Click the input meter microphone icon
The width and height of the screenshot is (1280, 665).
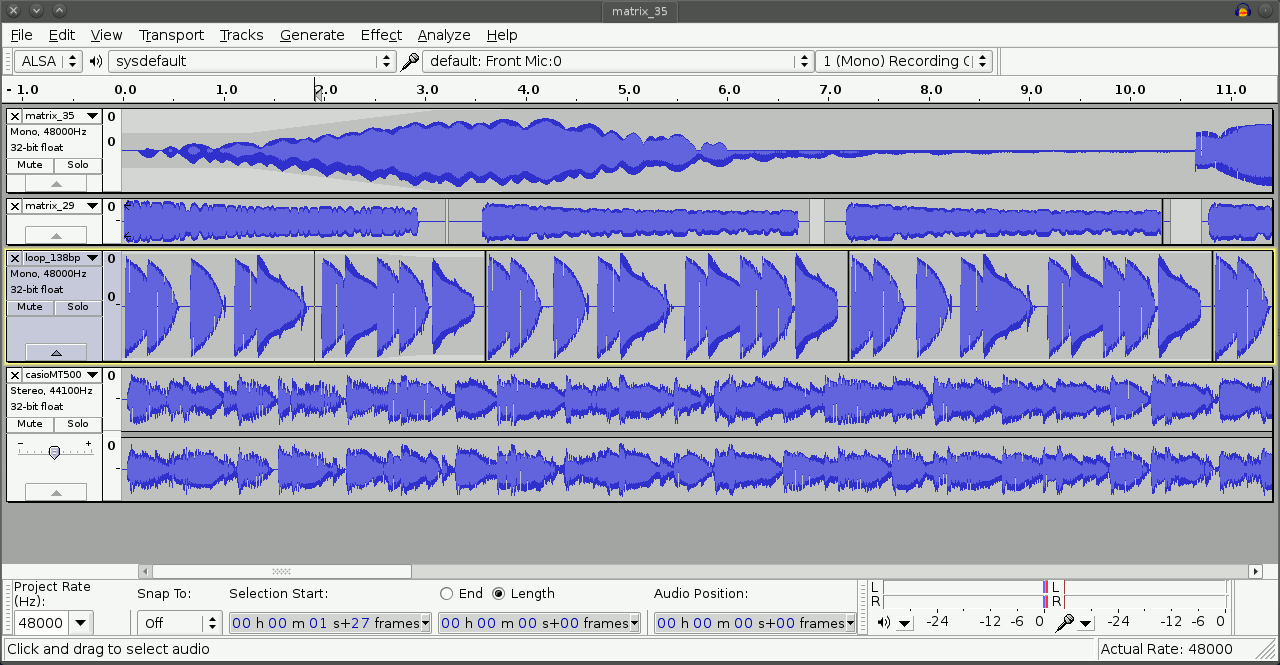1064,622
